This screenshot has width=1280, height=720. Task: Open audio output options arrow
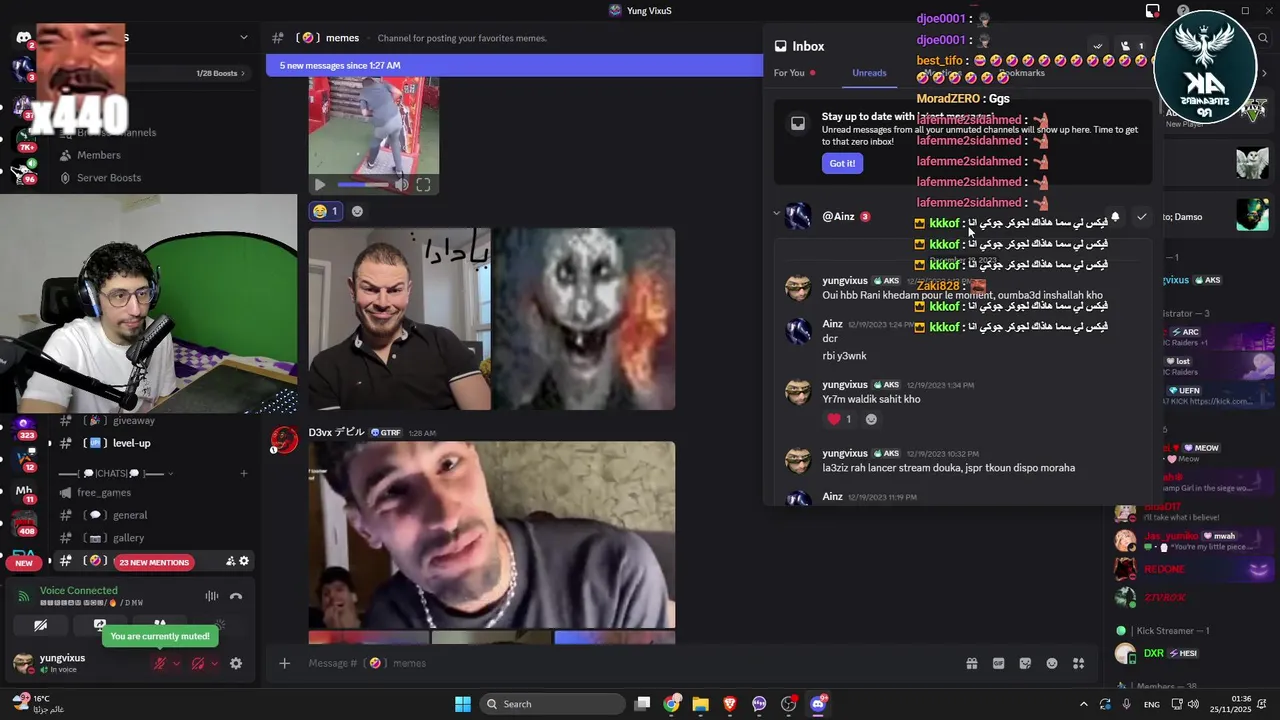click(x=214, y=663)
